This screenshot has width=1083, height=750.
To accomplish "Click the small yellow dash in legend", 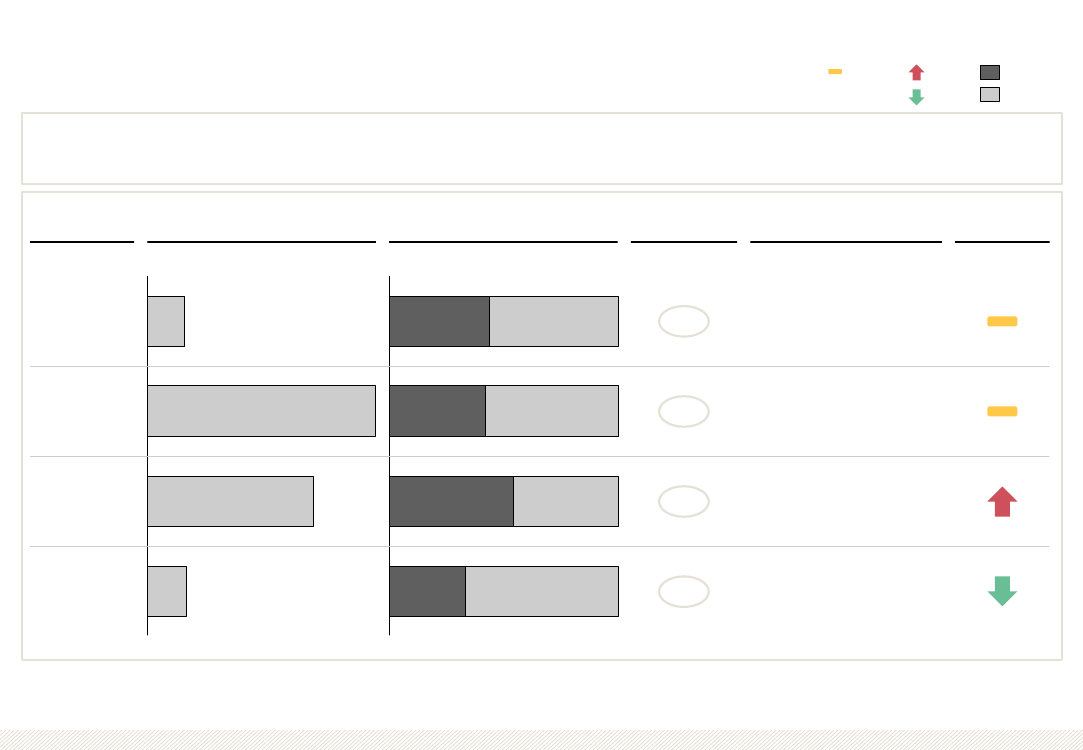I will click(x=835, y=71).
